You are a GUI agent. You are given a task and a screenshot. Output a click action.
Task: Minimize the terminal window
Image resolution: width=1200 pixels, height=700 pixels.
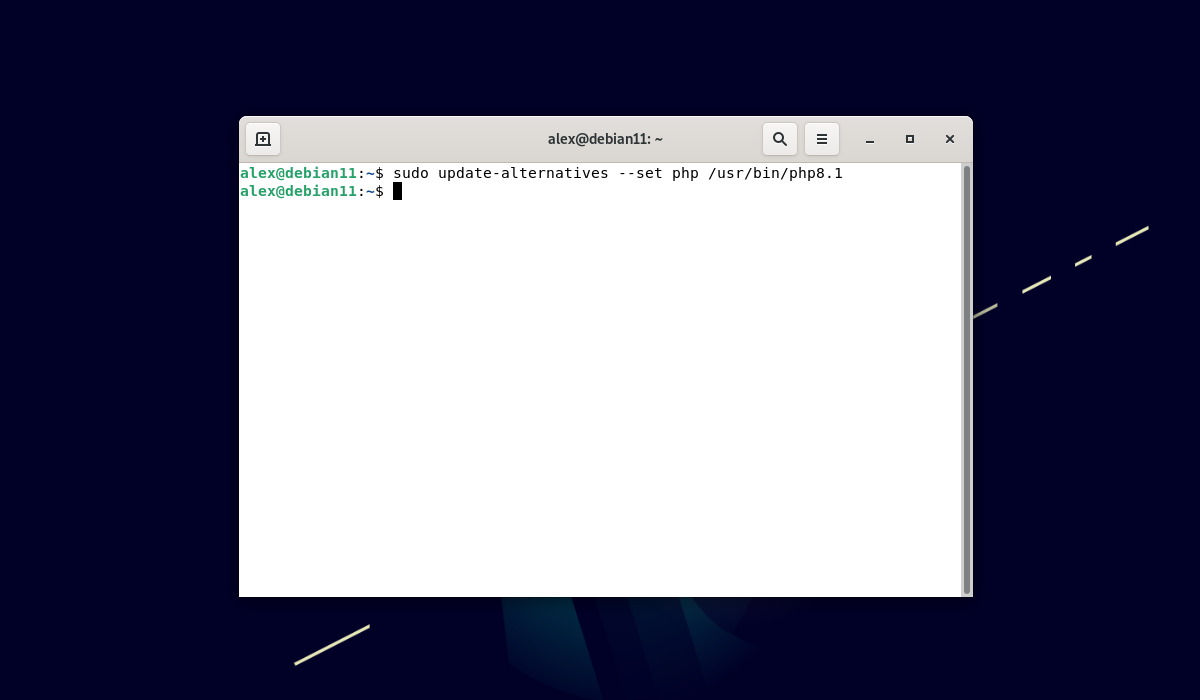click(x=870, y=140)
